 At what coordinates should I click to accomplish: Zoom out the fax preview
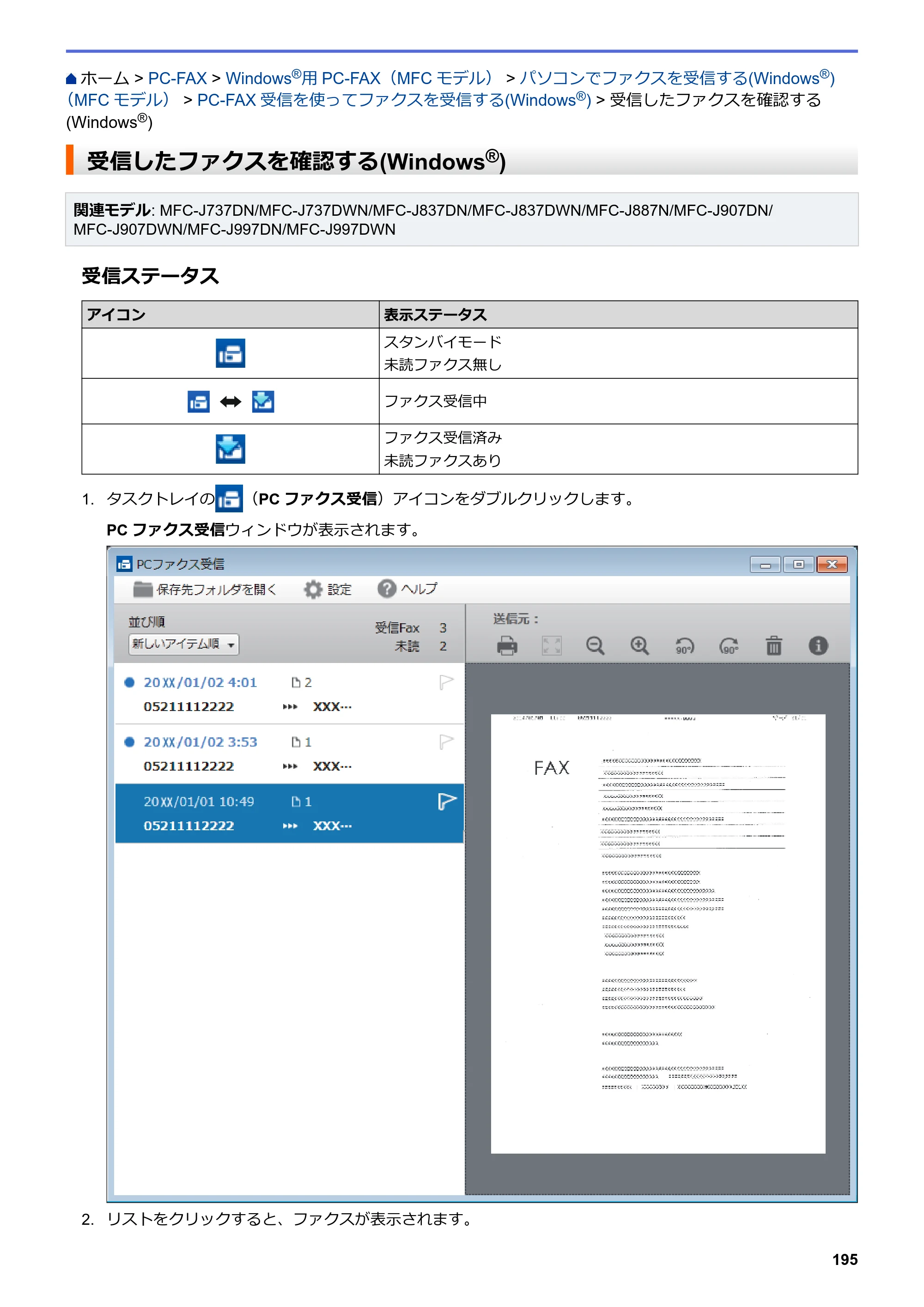click(595, 645)
